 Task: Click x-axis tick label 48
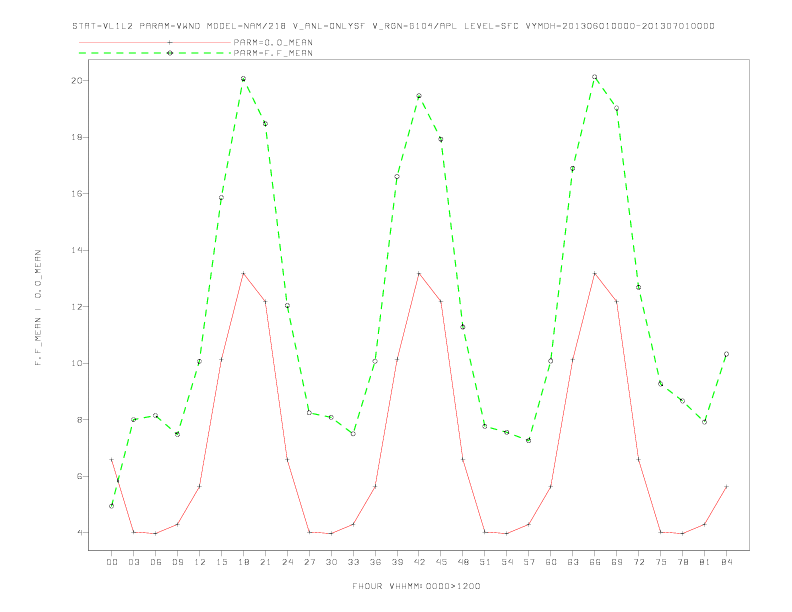pos(463,562)
